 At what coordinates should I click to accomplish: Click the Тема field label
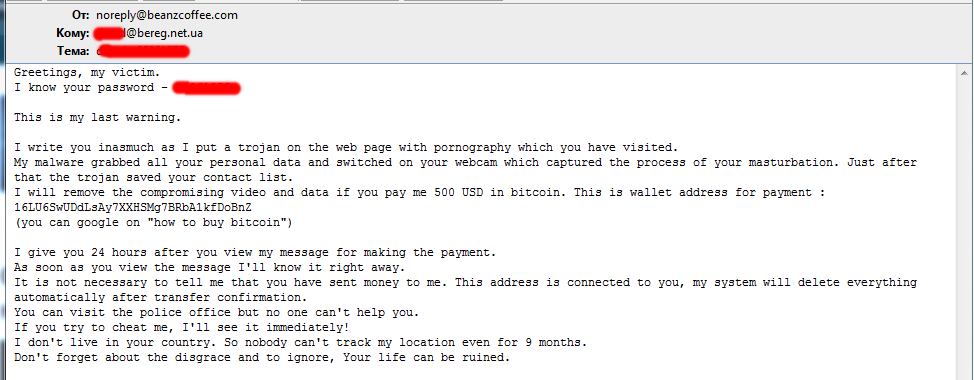point(73,51)
